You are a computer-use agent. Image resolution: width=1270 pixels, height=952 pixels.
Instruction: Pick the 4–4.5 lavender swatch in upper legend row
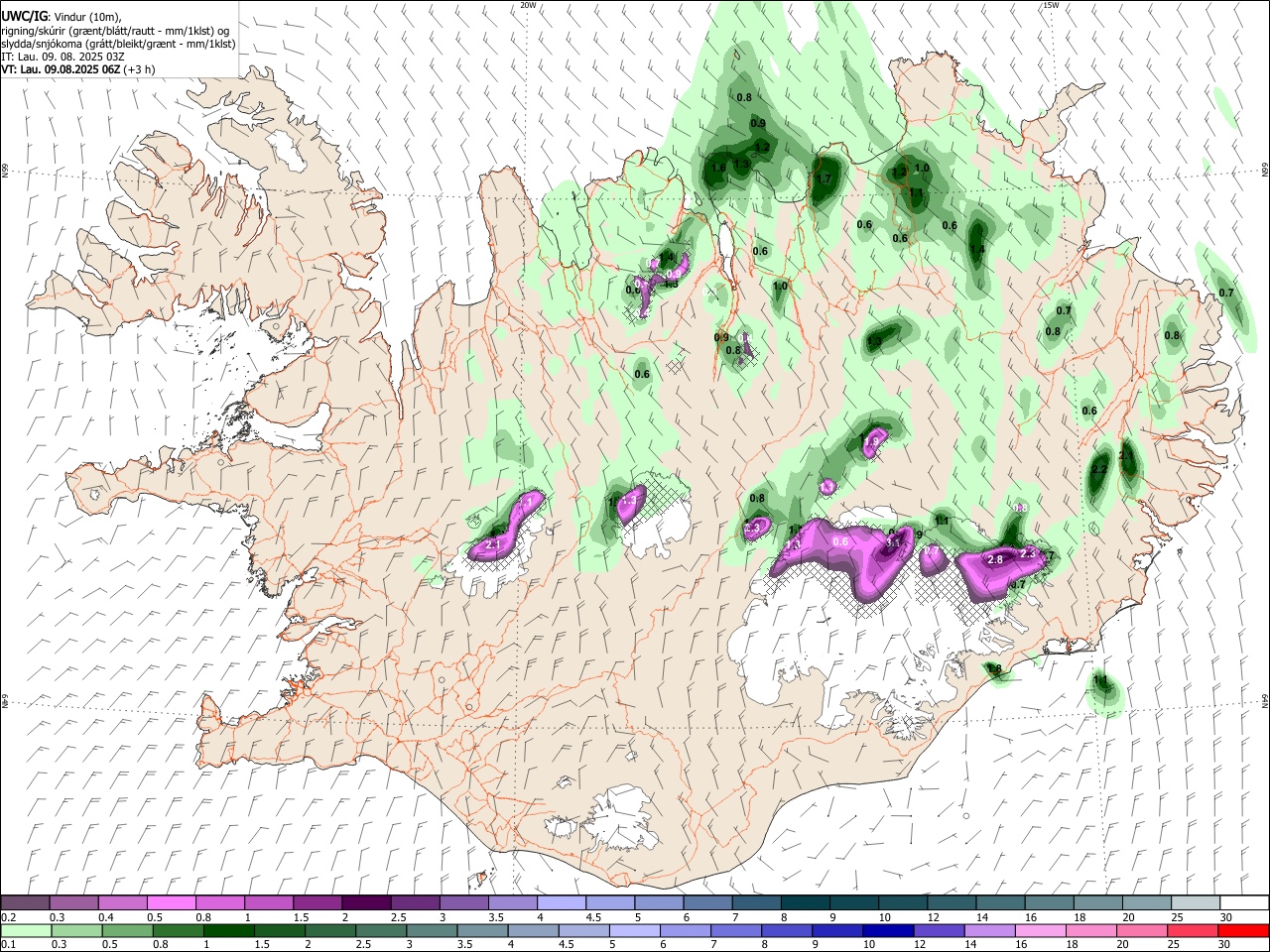pyautogui.click(x=561, y=902)
